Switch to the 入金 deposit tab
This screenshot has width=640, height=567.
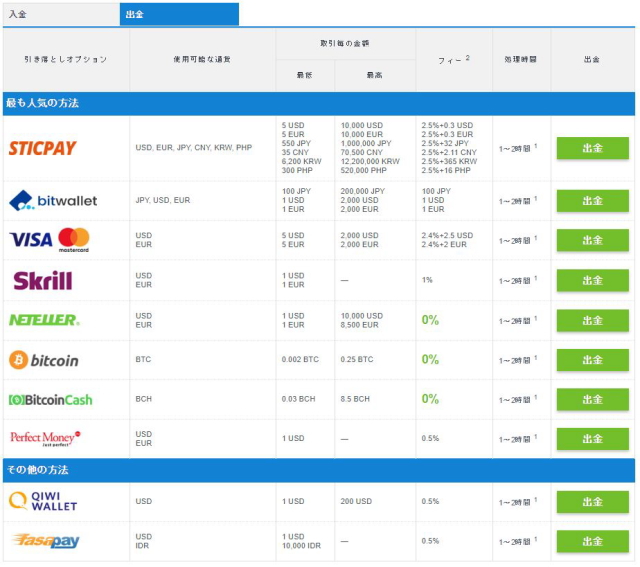click(61, 14)
